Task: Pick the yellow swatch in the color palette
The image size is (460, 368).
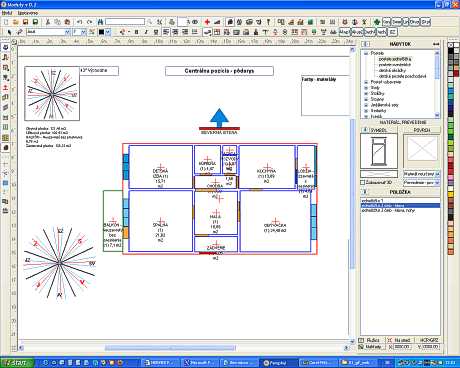Action: (451, 194)
